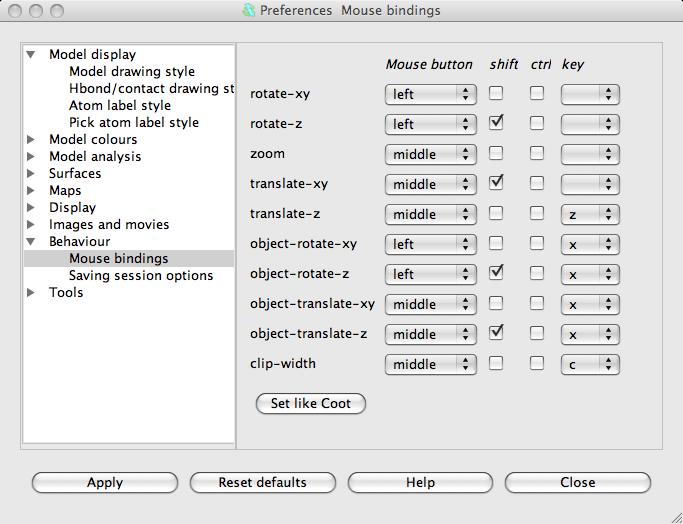This screenshot has width=683, height=524.
Task: Uncheck shift for translate-xy
Action: pos(496,183)
